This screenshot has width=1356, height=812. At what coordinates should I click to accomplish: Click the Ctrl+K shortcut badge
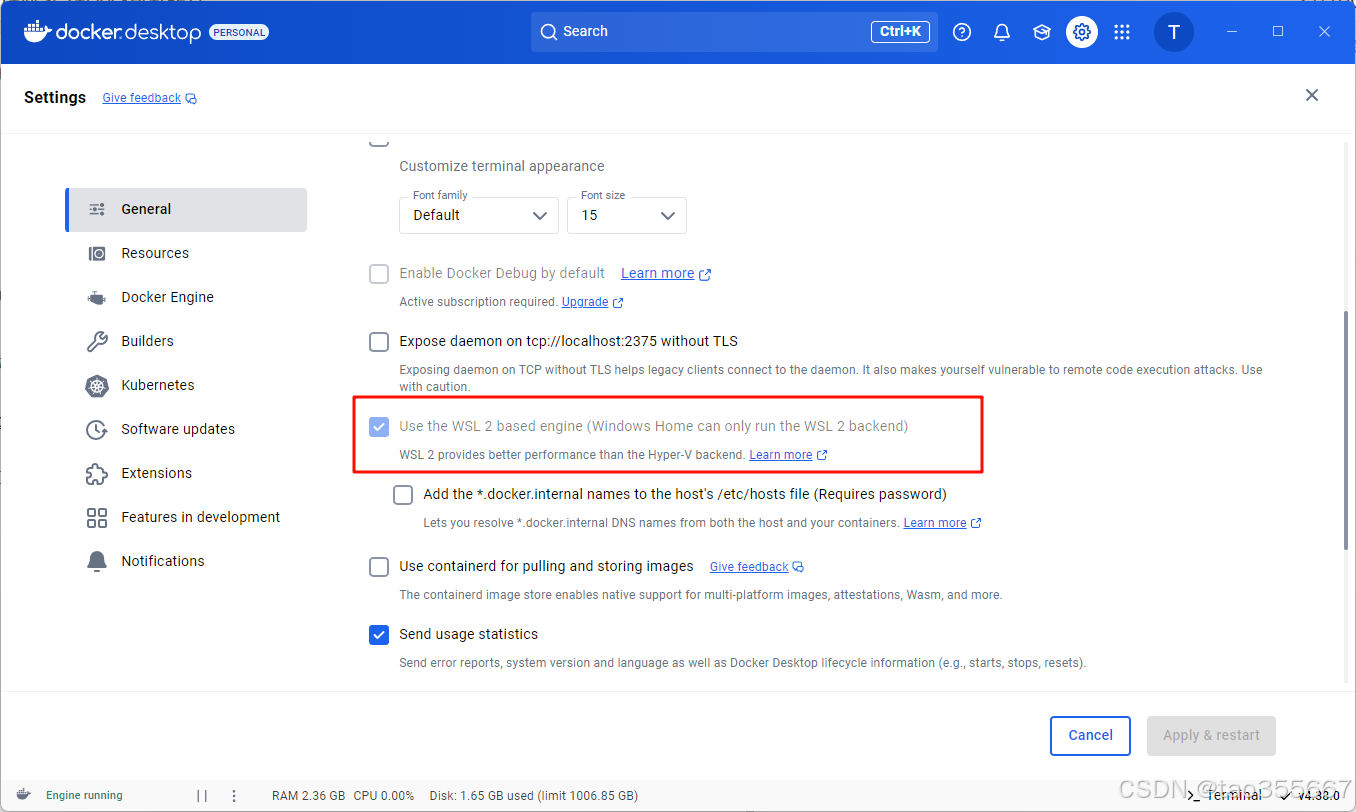coord(901,32)
